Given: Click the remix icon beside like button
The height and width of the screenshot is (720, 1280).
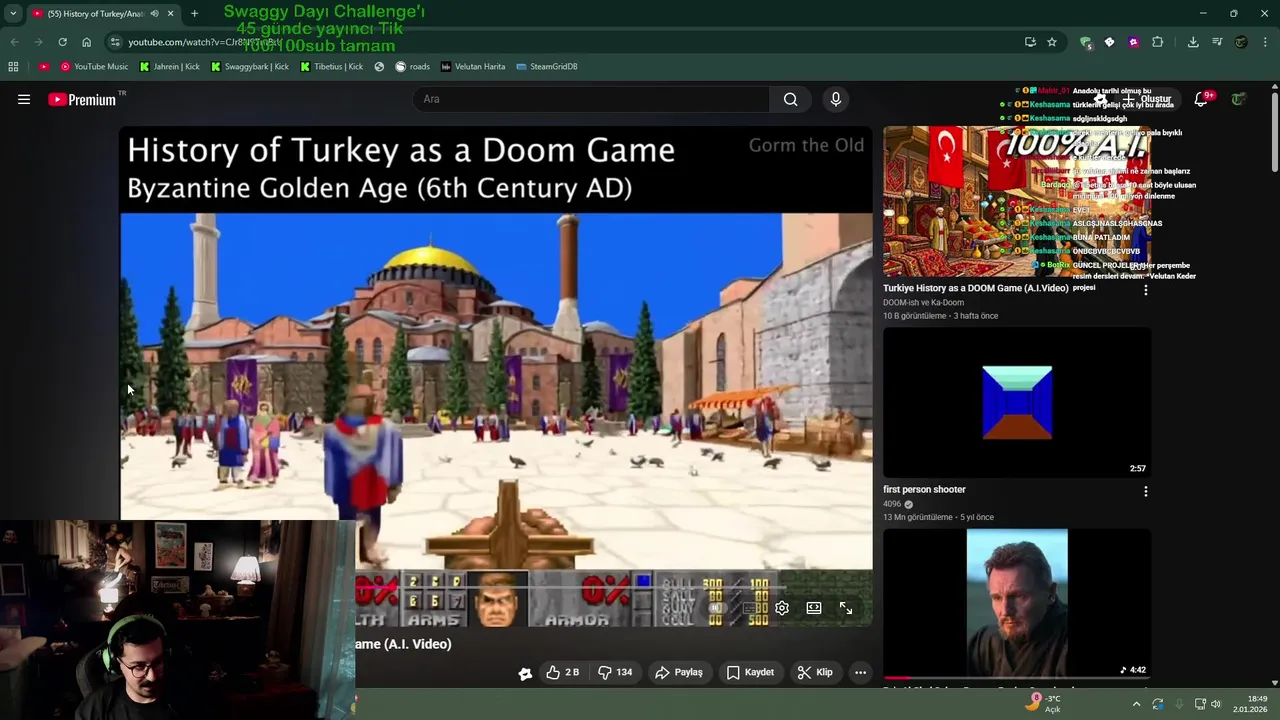Looking at the screenshot, I should (x=525, y=673).
